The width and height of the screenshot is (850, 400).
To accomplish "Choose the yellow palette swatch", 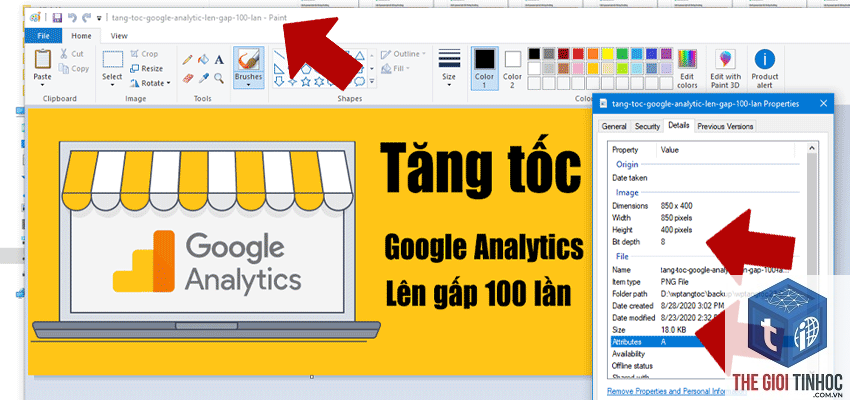I will (x=607, y=54).
